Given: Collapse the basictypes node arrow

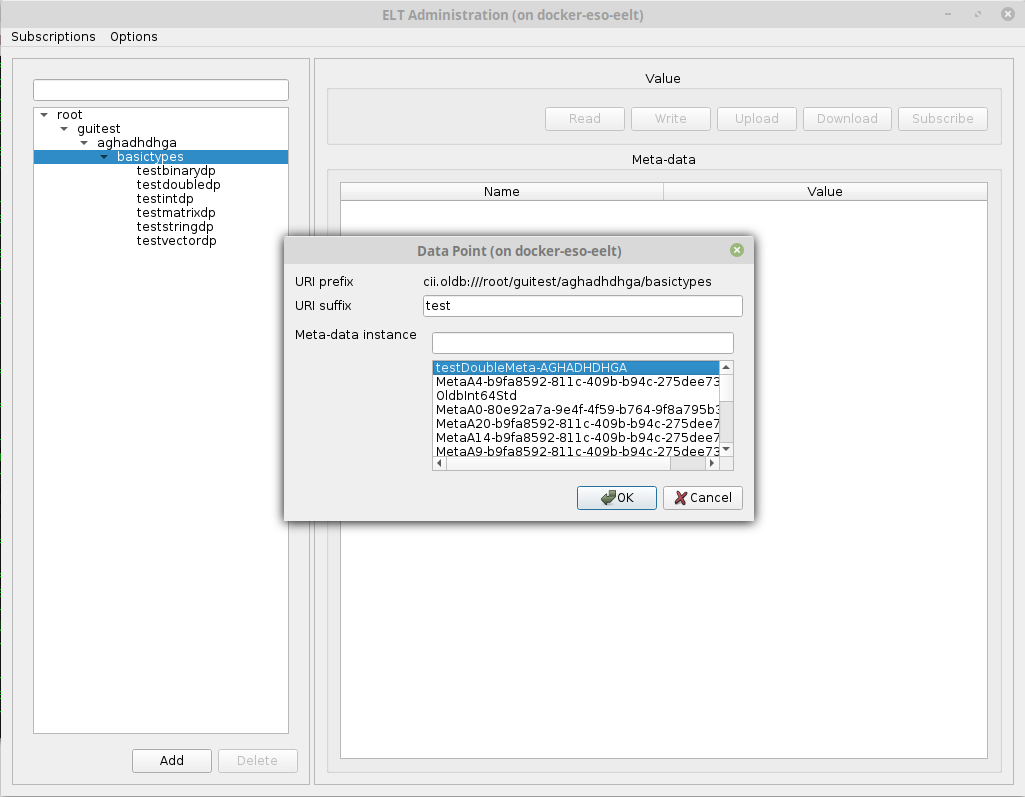Looking at the screenshot, I should 104,157.
